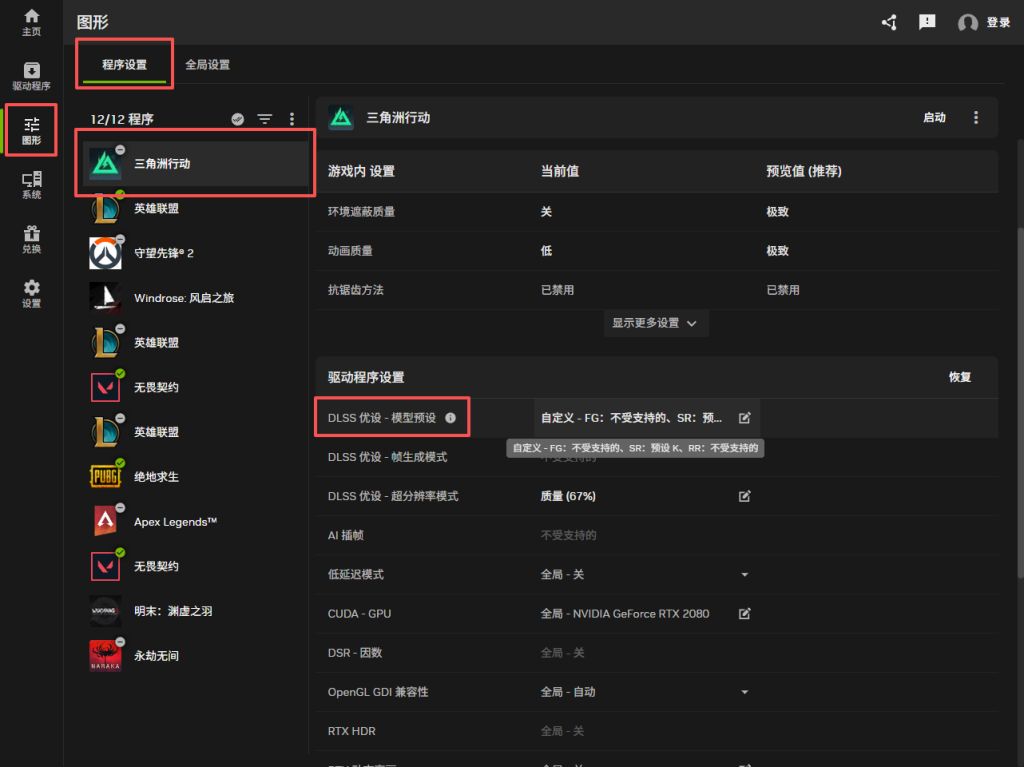
Task: Expand 显示更多设置 section
Action: click(x=656, y=323)
